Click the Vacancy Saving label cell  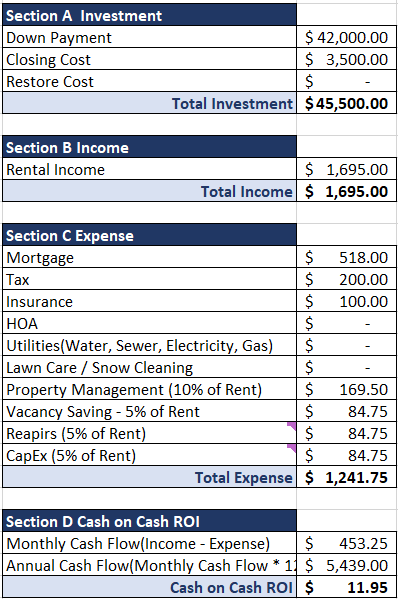point(149,411)
